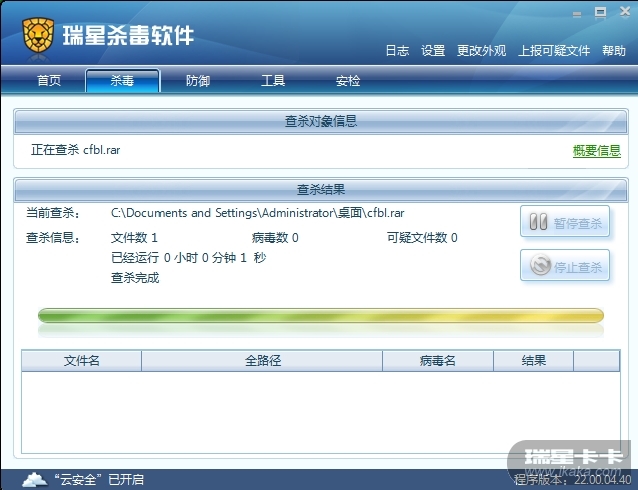Open 设置 from the top menu
The height and width of the screenshot is (490, 638).
(x=433, y=51)
